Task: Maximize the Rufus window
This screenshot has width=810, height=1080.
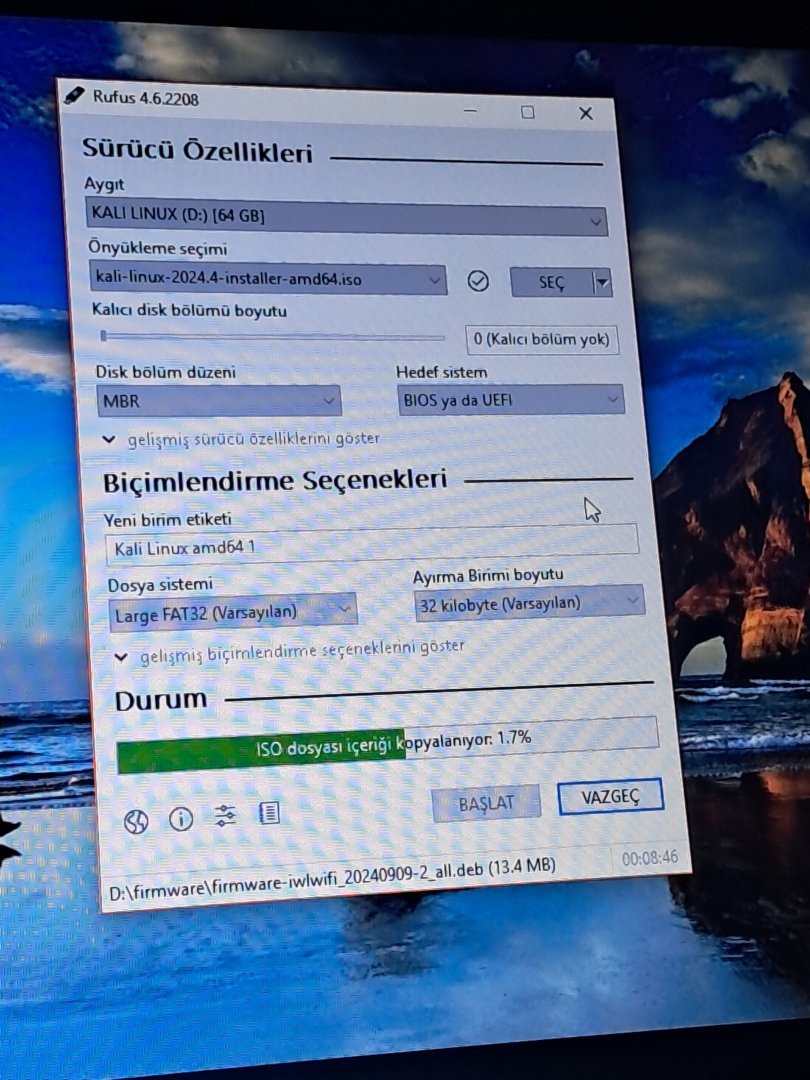Action: pos(528,112)
